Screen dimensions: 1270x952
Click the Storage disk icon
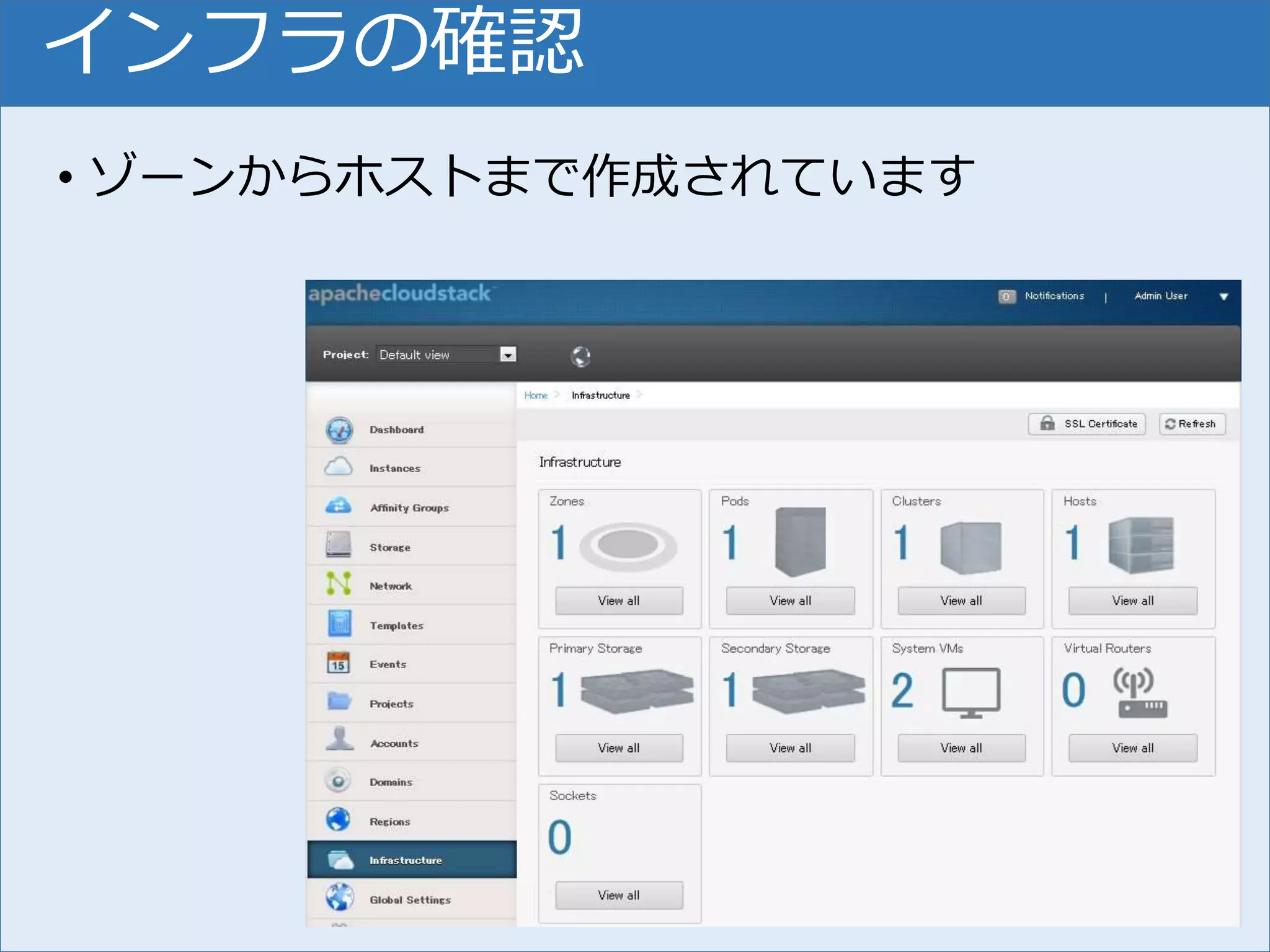coord(339,545)
